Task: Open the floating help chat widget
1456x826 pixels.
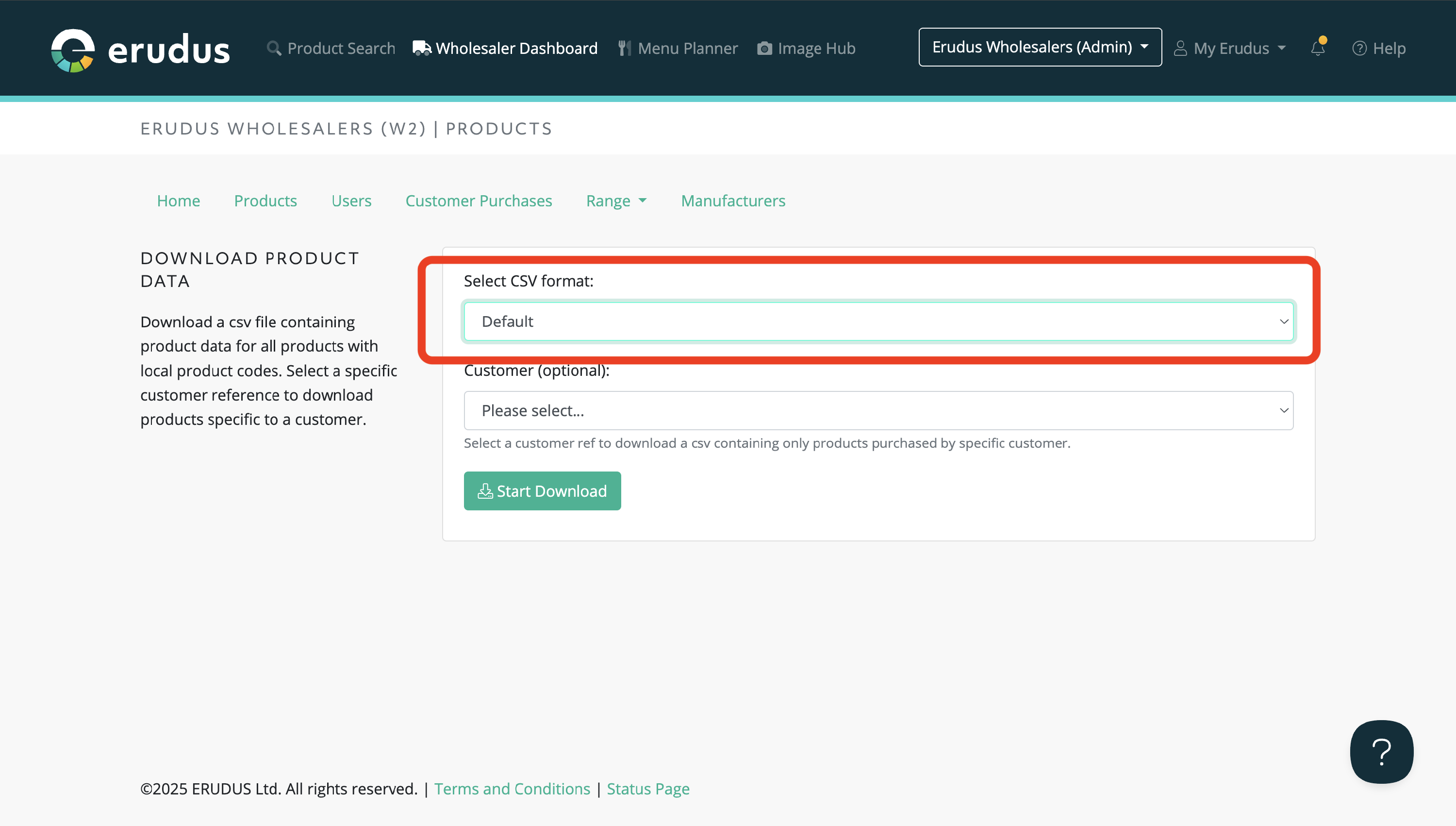Action: [1381, 752]
